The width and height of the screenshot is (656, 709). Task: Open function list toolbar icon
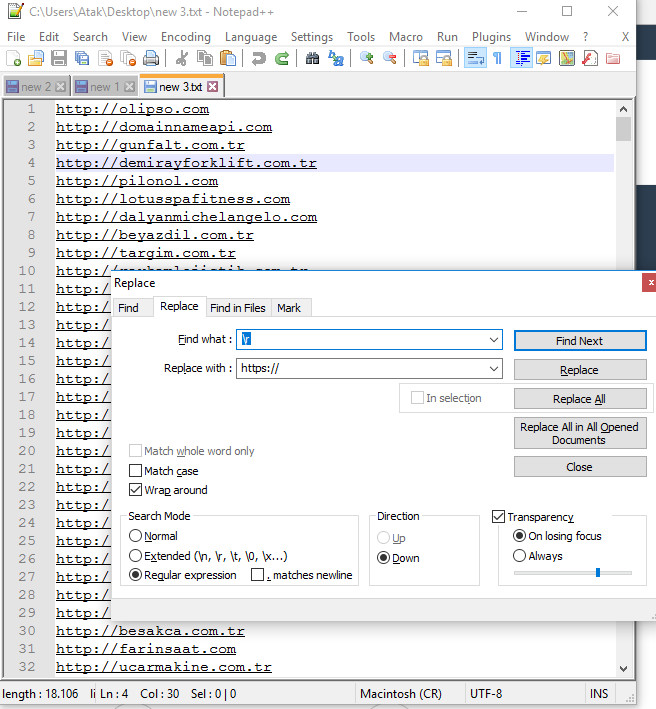point(590,58)
